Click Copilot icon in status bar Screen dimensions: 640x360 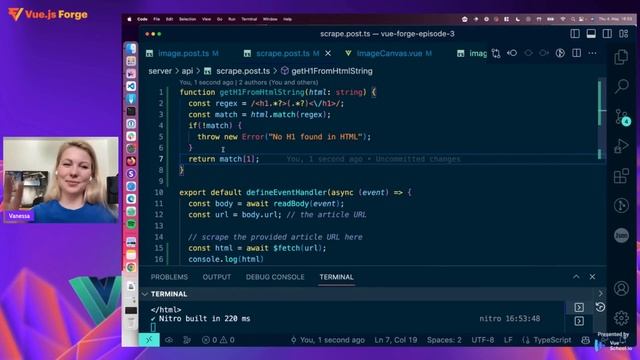point(585,340)
